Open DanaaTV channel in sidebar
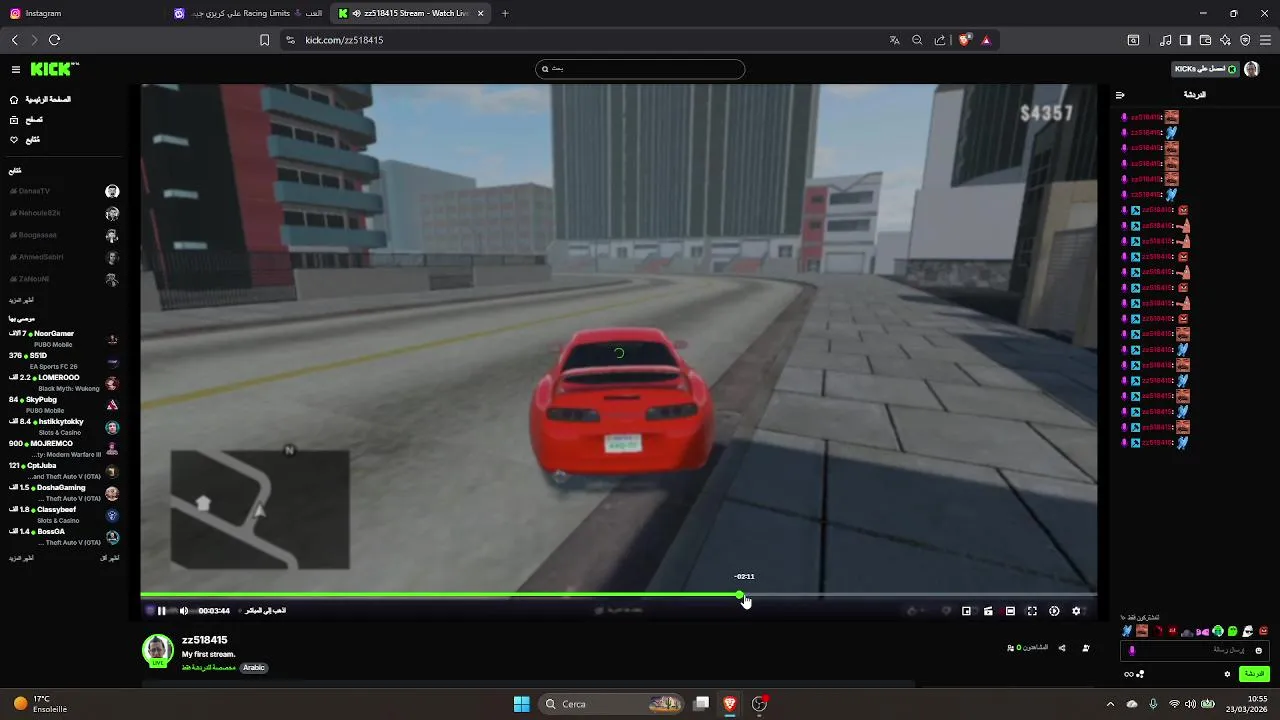1280x720 pixels. (64, 191)
